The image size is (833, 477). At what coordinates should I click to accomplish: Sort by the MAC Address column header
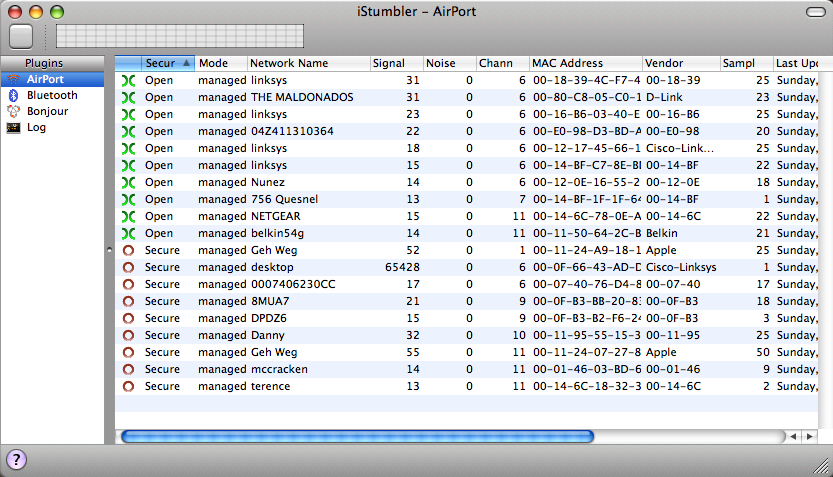pyautogui.click(x=585, y=63)
